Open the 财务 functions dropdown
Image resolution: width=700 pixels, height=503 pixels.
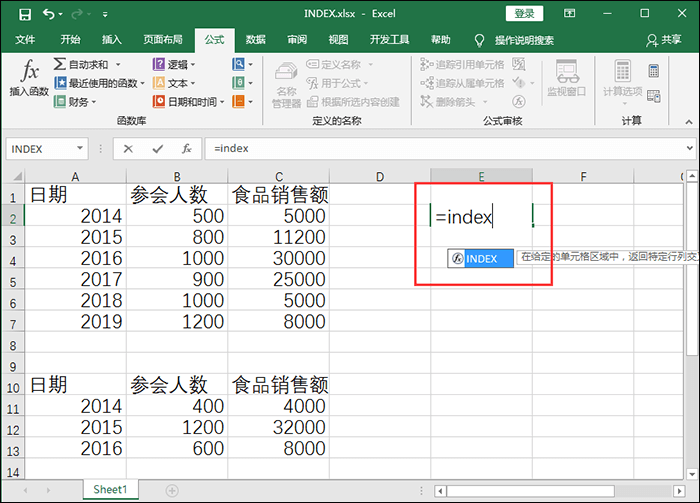pyautogui.click(x=75, y=102)
